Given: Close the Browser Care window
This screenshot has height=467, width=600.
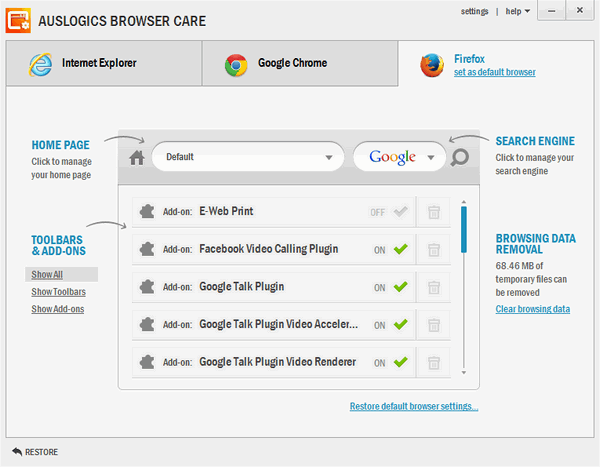Looking at the screenshot, I should (x=580, y=10).
